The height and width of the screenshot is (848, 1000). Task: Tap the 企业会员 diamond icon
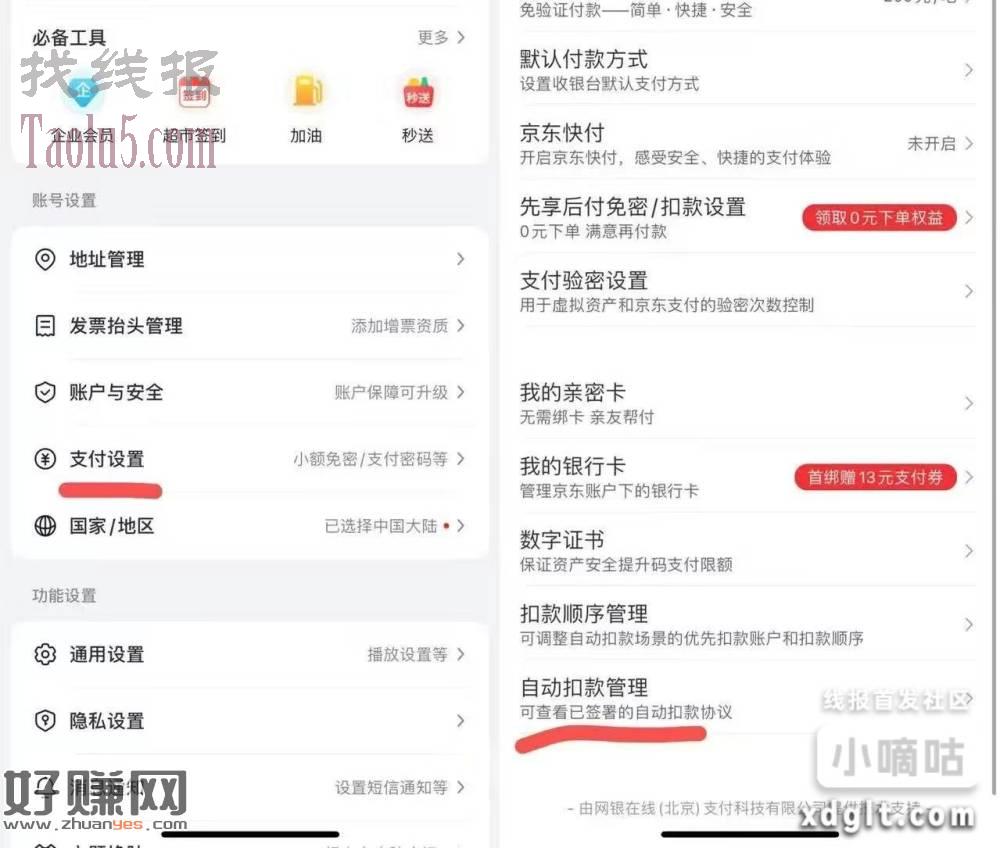click(x=83, y=93)
